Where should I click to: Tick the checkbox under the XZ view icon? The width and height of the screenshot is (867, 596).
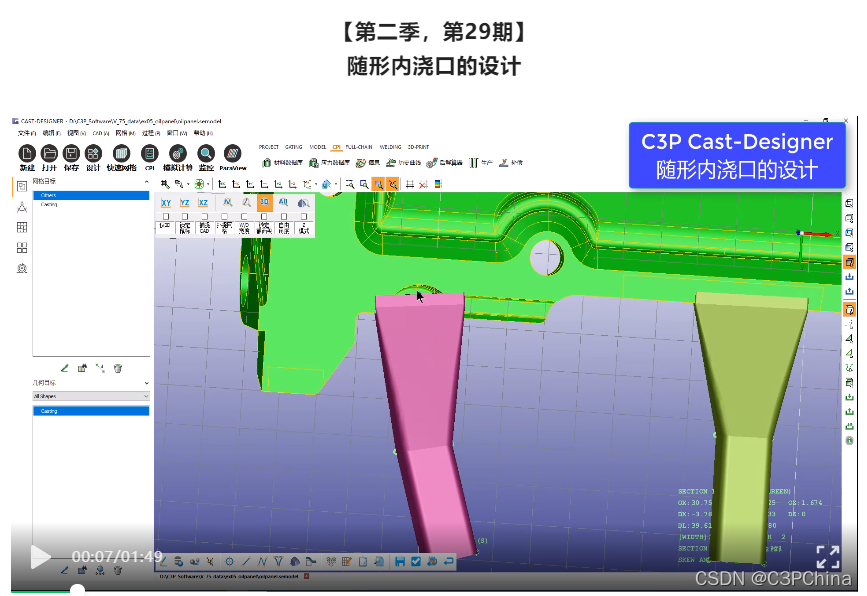coord(205,216)
